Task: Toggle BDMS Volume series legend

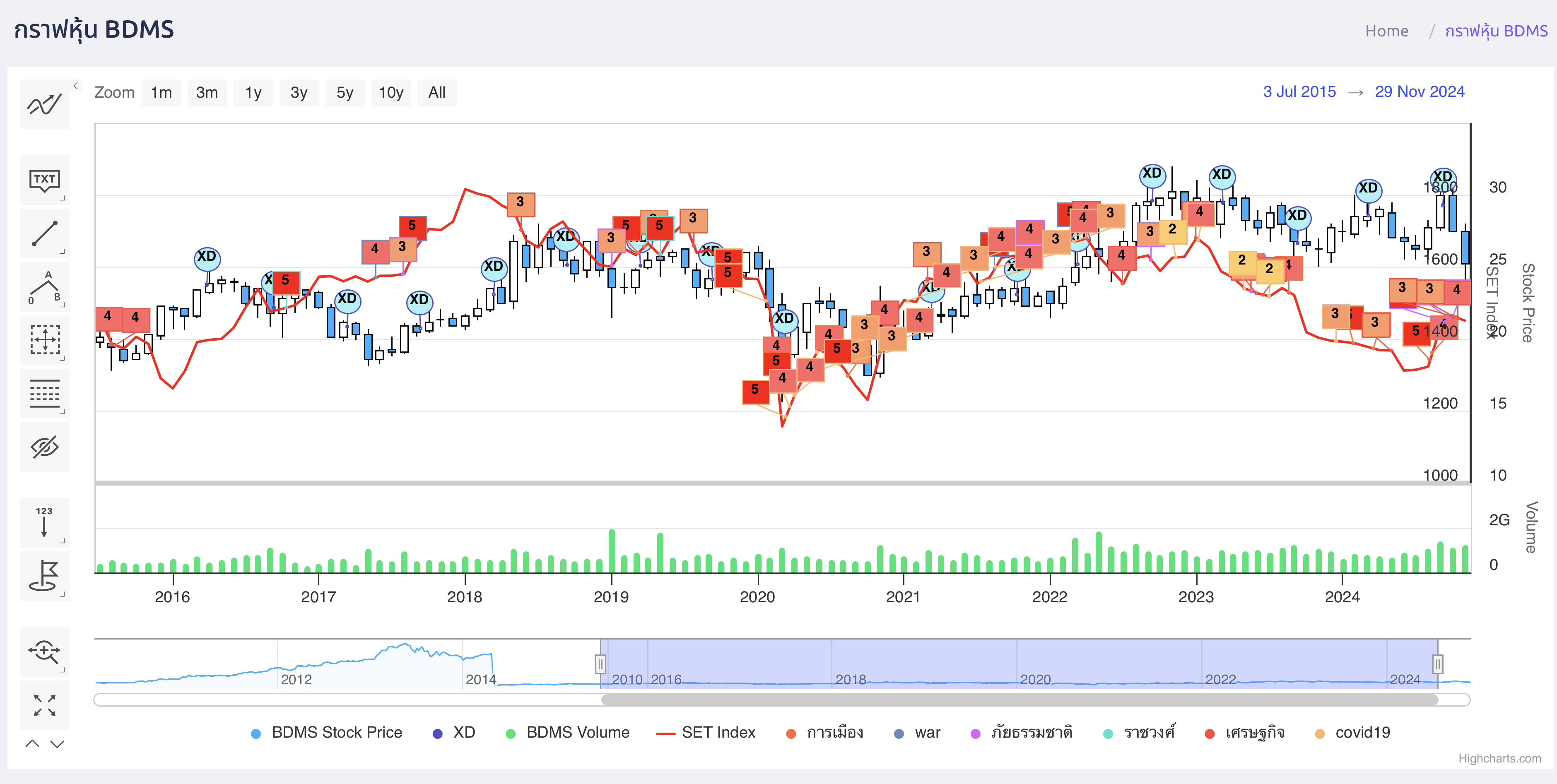Action: (568, 733)
